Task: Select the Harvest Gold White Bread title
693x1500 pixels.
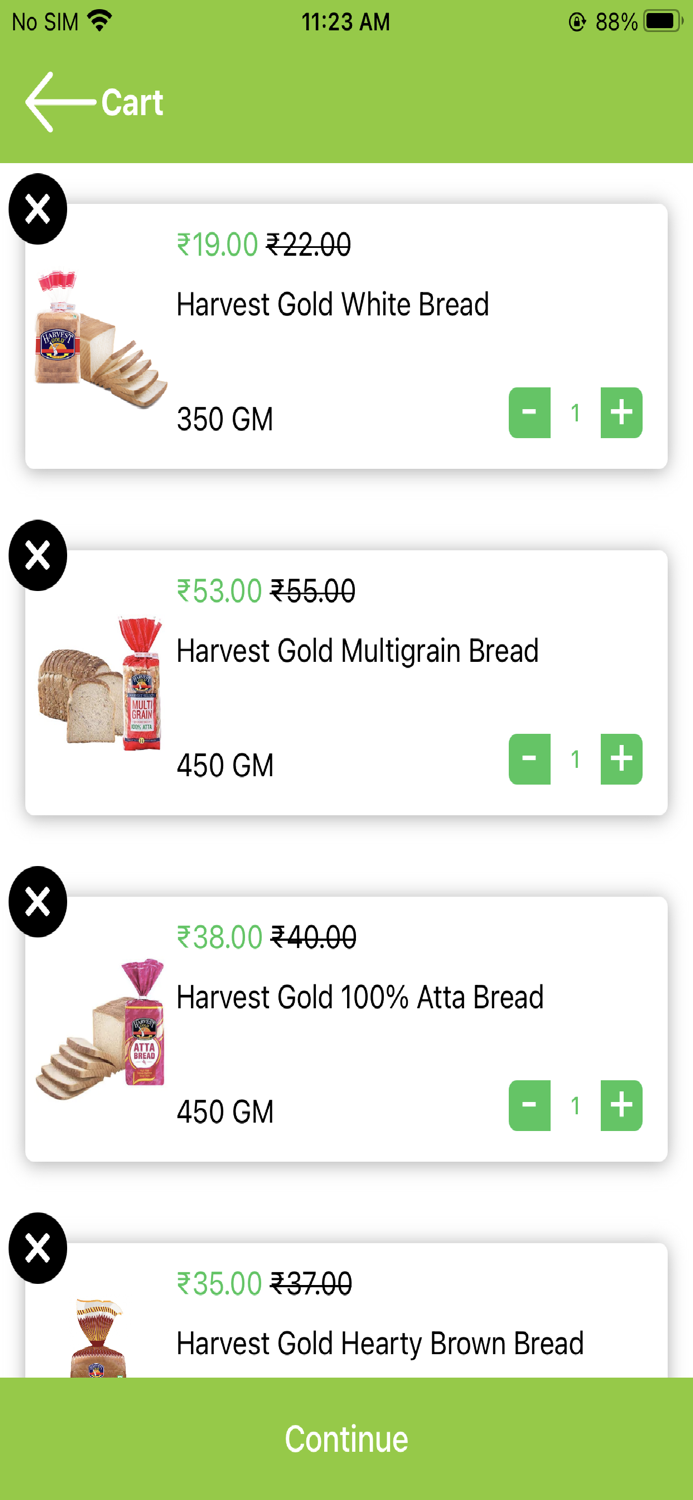Action: pos(332,304)
